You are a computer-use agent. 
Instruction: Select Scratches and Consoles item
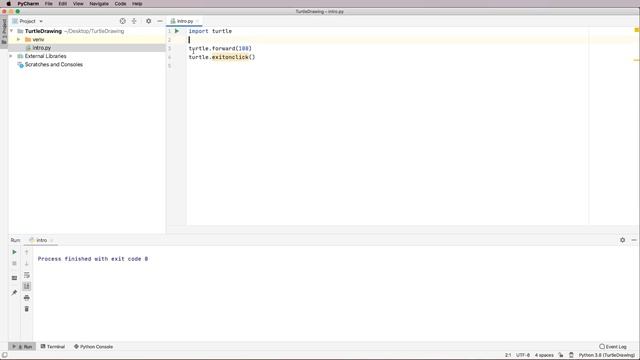pos(53,64)
